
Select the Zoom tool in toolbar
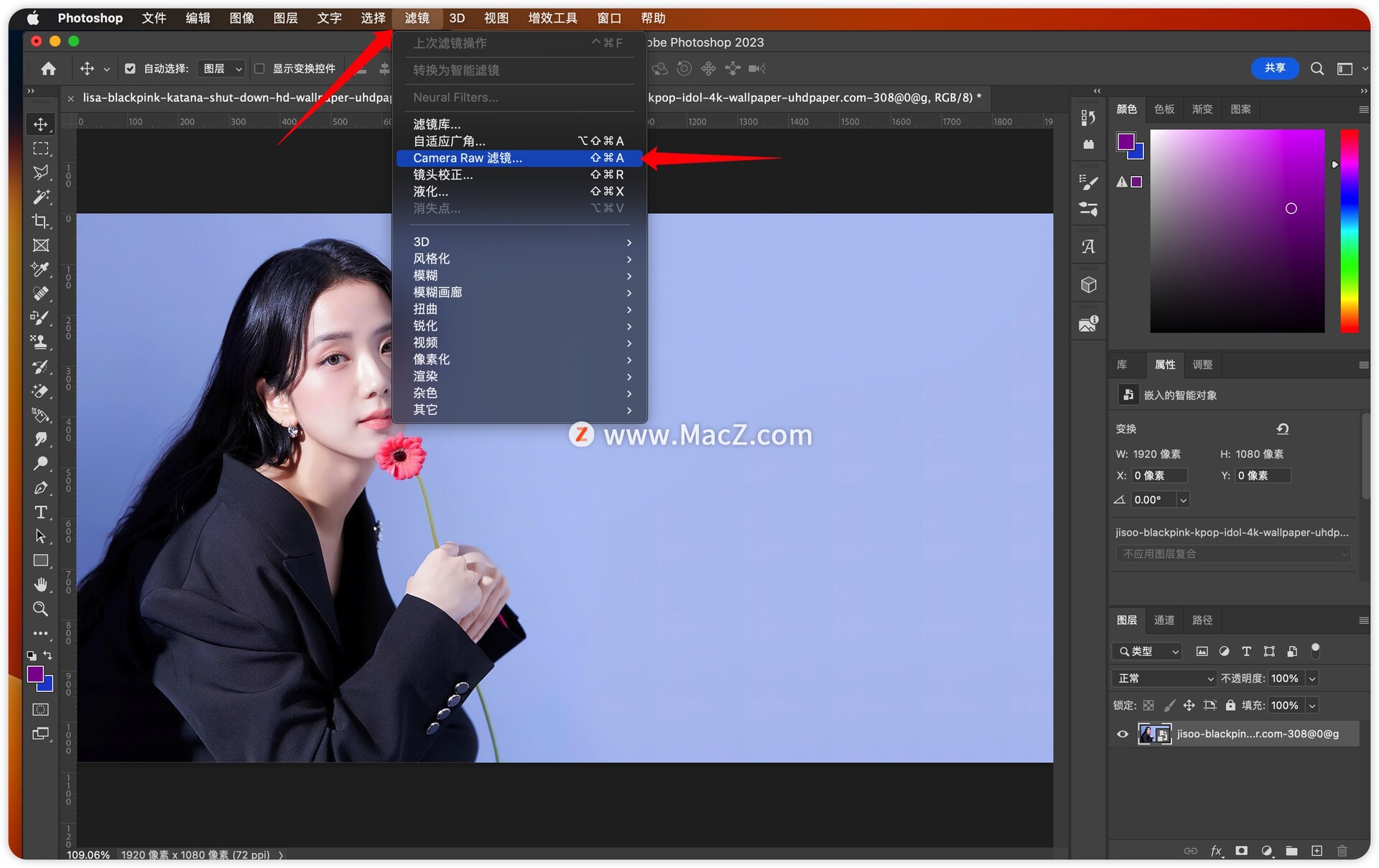click(x=41, y=609)
